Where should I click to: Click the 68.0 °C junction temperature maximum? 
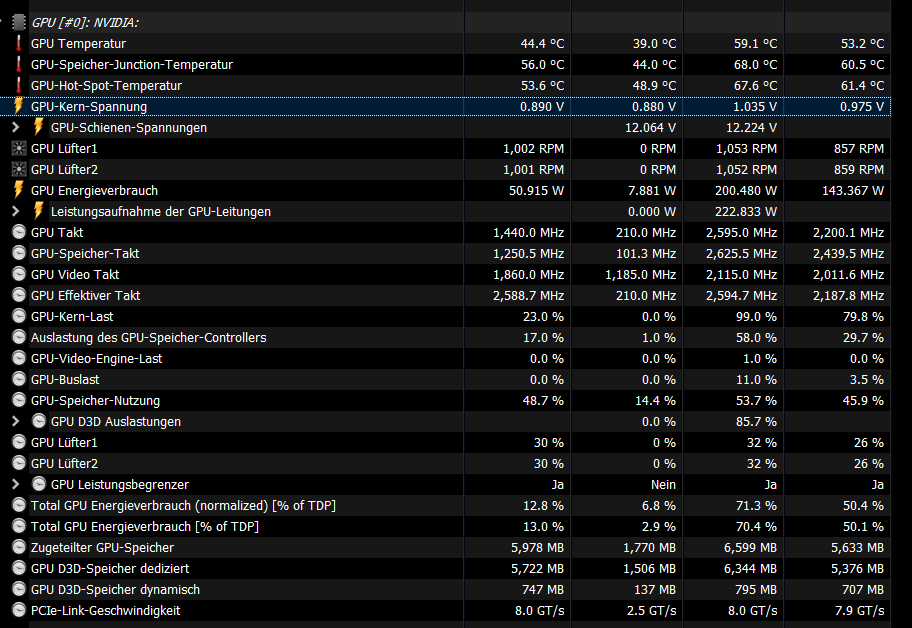point(755,65)
